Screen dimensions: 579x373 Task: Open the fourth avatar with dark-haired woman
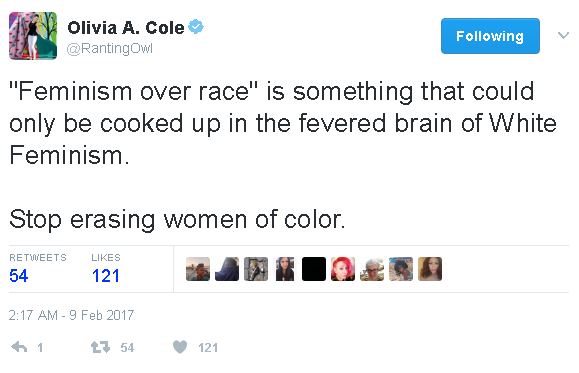tap(285, 269)
